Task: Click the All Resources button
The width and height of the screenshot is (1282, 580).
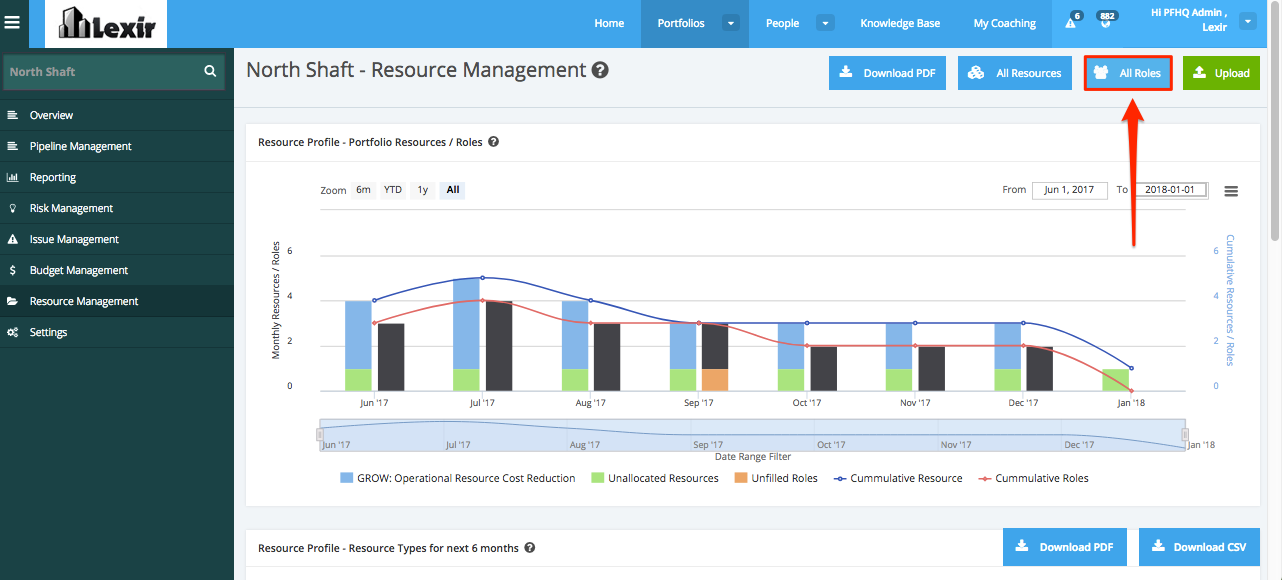Action: click(1015, 73)
